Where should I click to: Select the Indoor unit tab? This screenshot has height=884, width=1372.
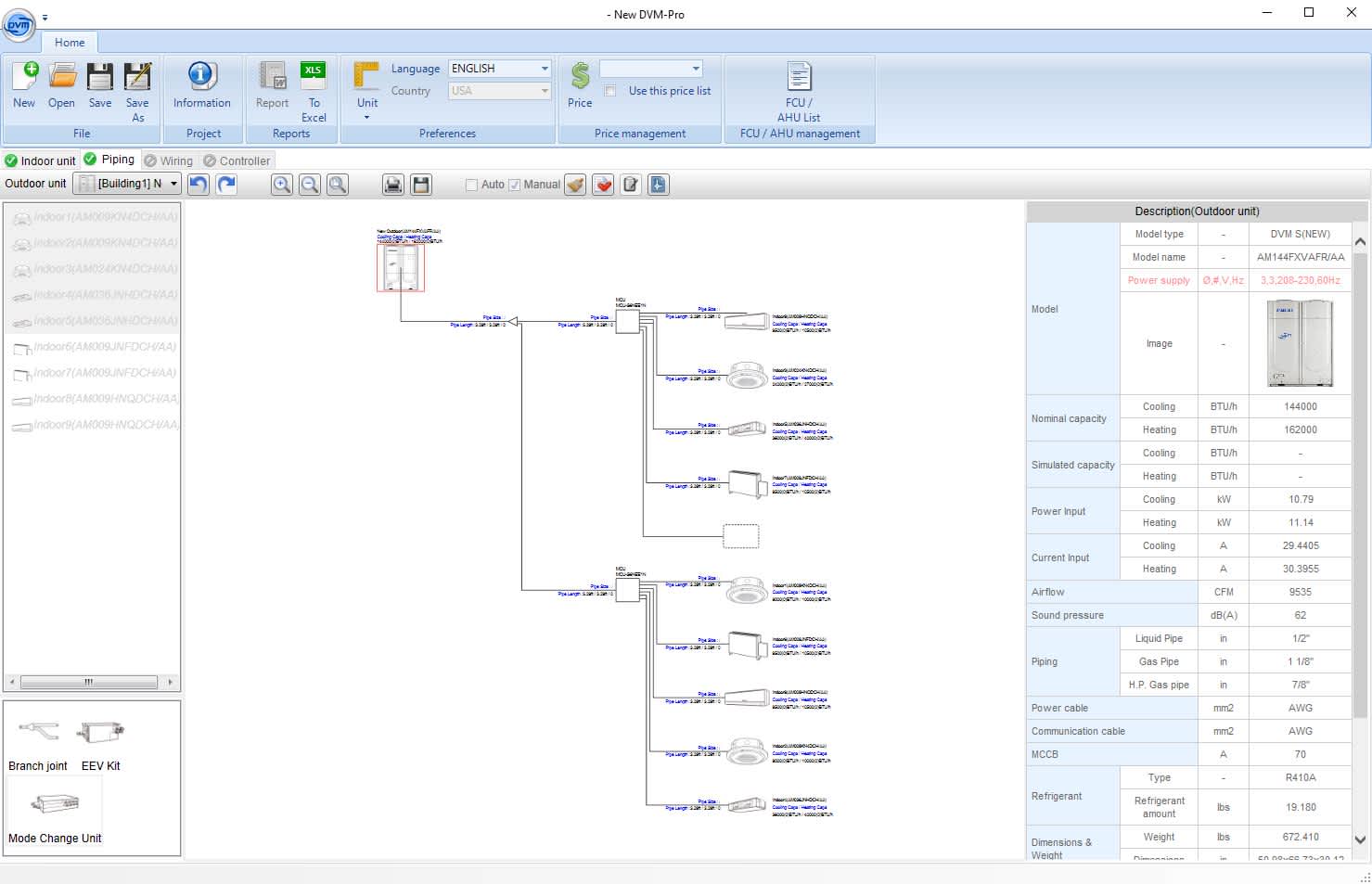41,160
